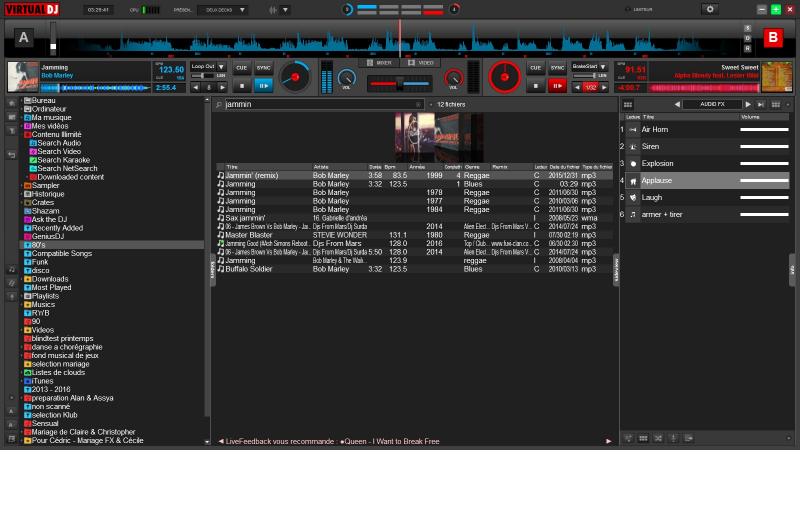Click the left deck jog wheel
800x524 pixels.
coord(295,77)
